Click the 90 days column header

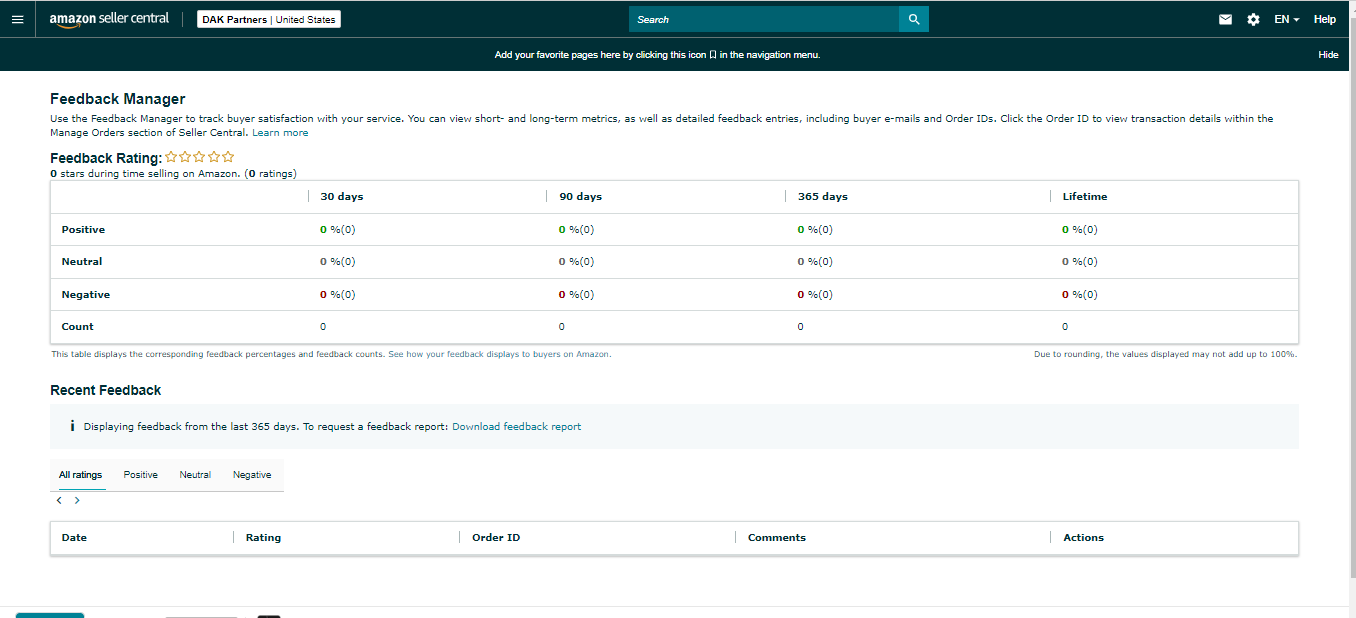tap(581, 197)
